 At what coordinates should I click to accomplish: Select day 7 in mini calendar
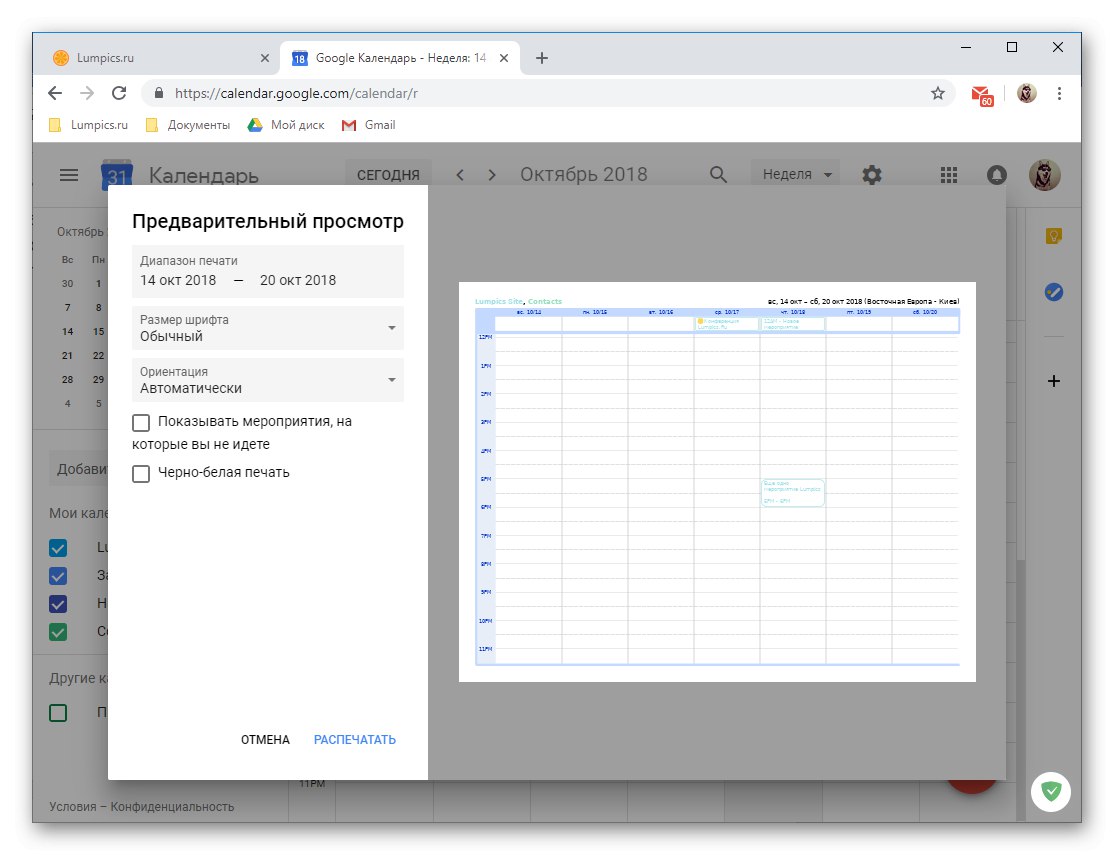pyautogui.click(x=67, y=308)
